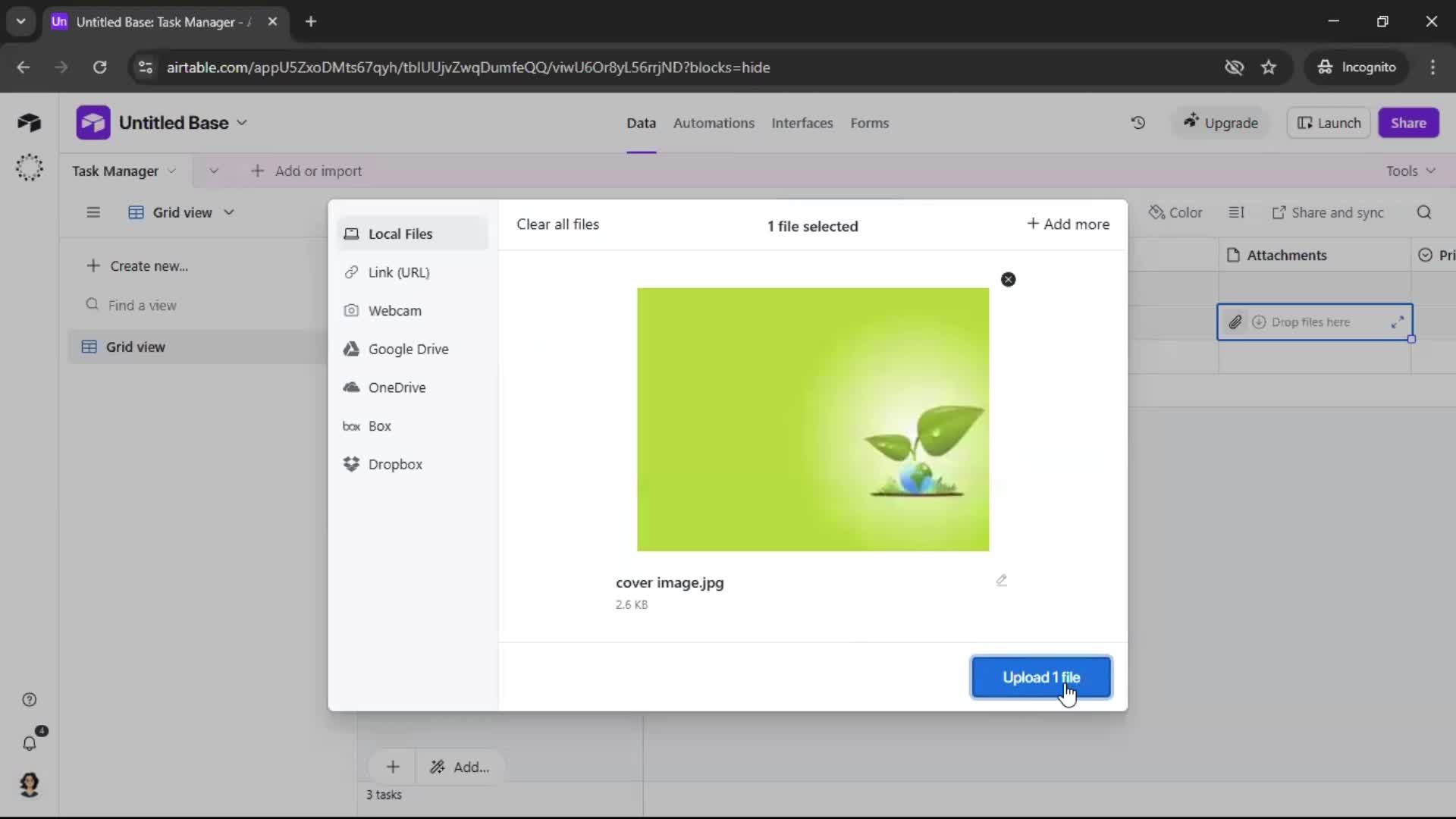Viewport: 1456px width, 819px height.
Task: Open Chrome menu three dots
Action: [x=1432, y=67]
